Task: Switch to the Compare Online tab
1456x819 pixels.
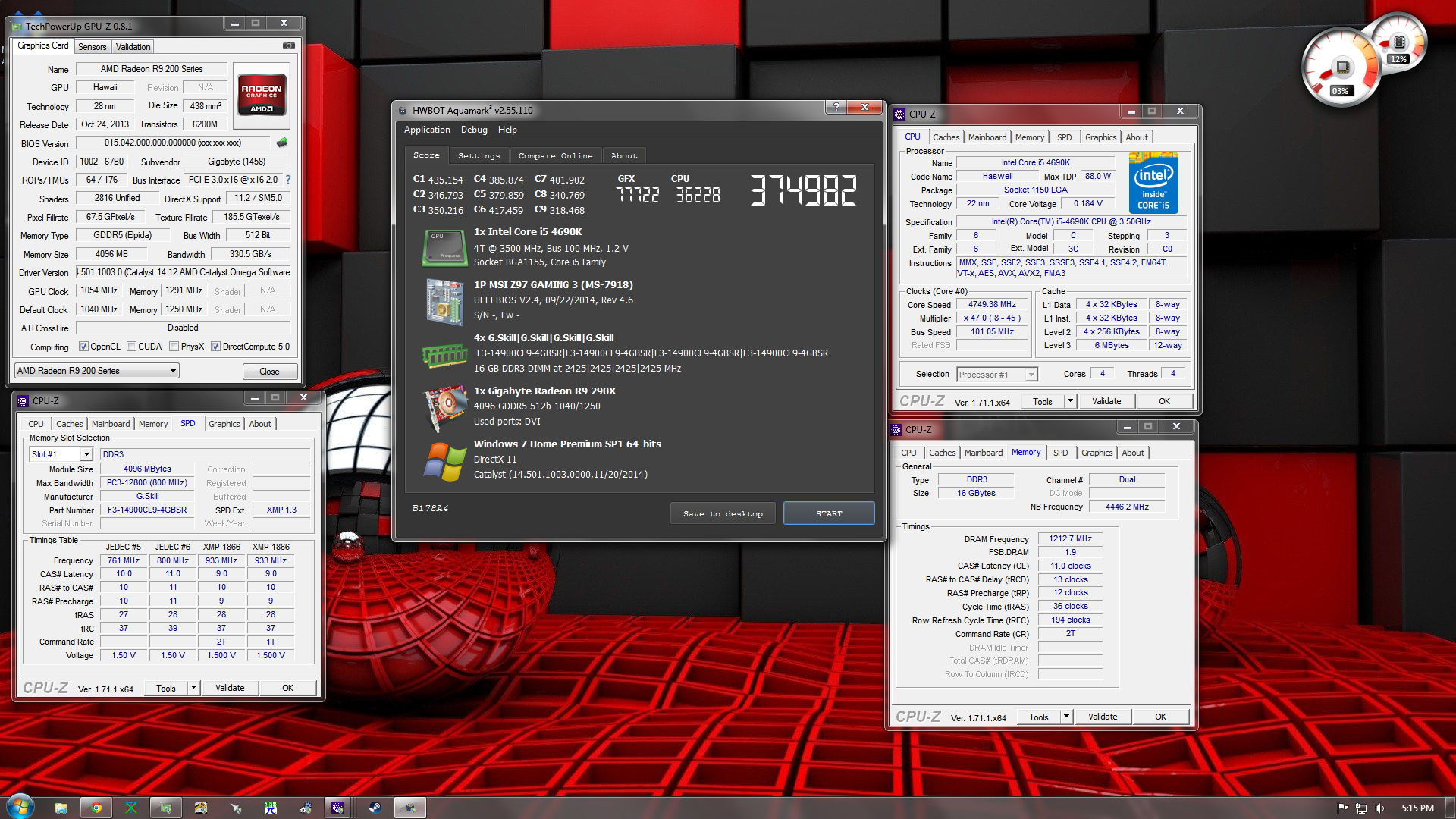Action: point(555,155)
